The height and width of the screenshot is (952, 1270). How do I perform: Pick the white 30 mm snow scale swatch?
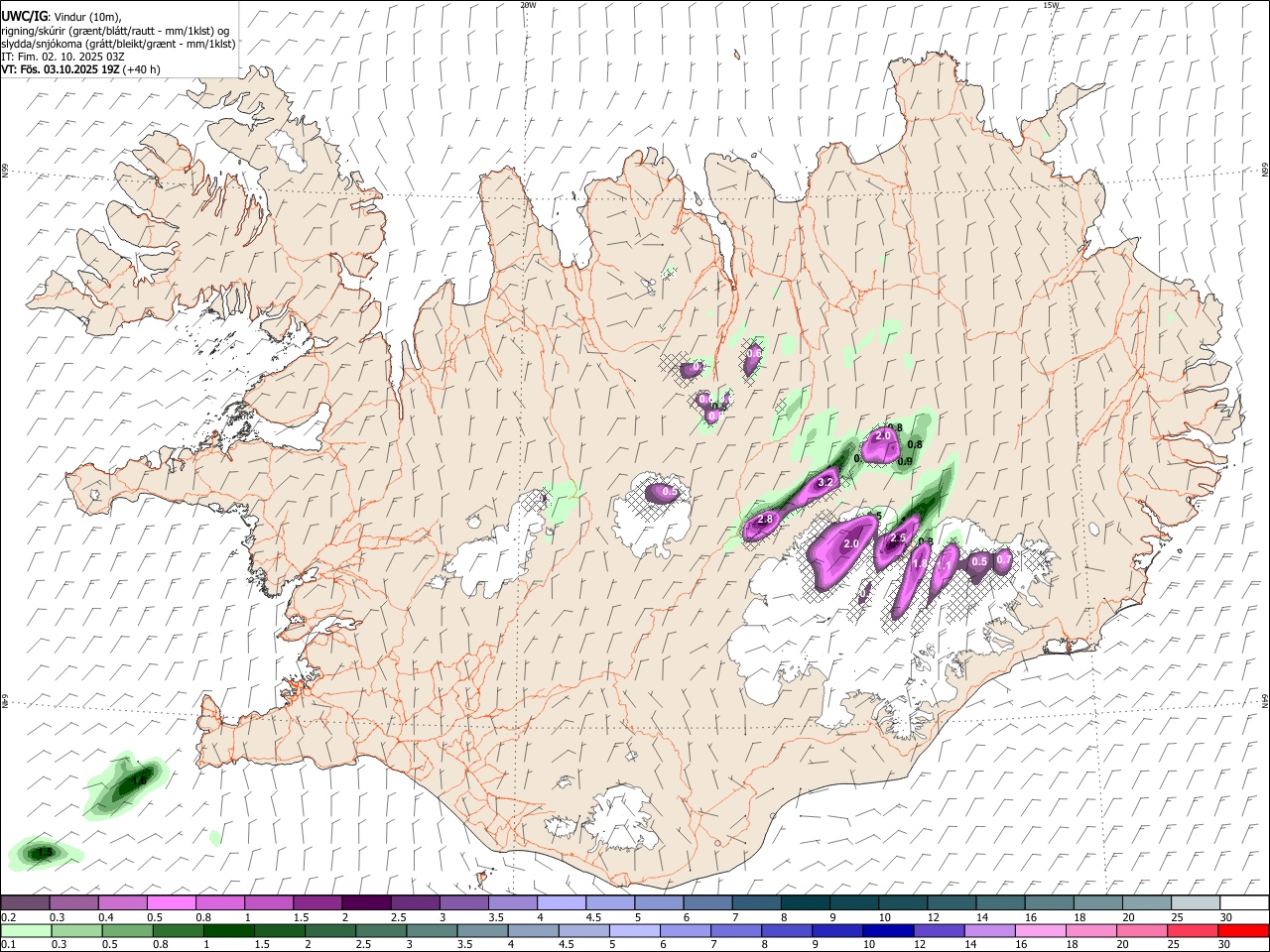point(1245,903)
